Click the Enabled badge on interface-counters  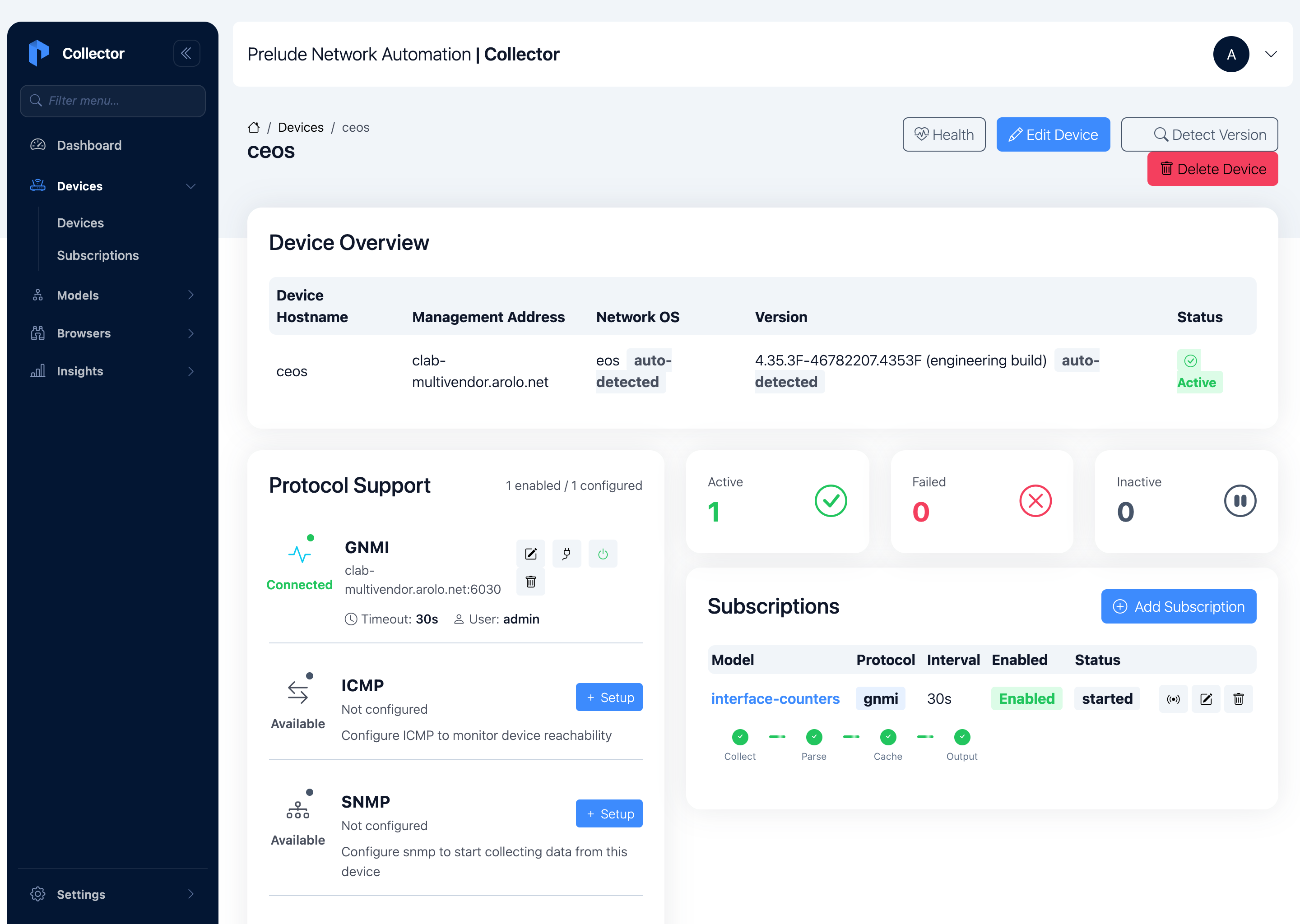(x=1026, y=699)
